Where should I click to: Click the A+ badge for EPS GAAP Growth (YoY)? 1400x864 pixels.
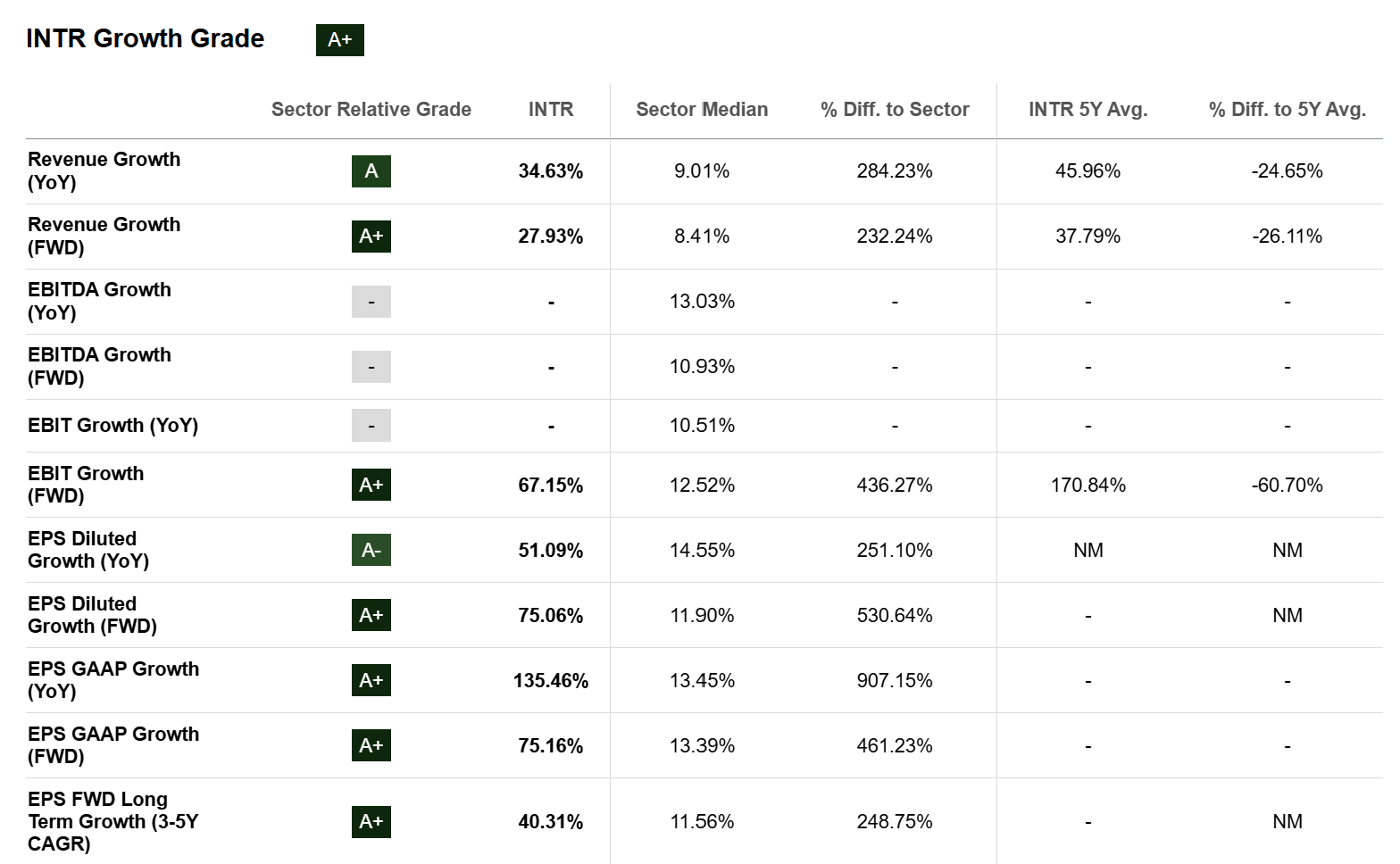(x=371, y=680)
